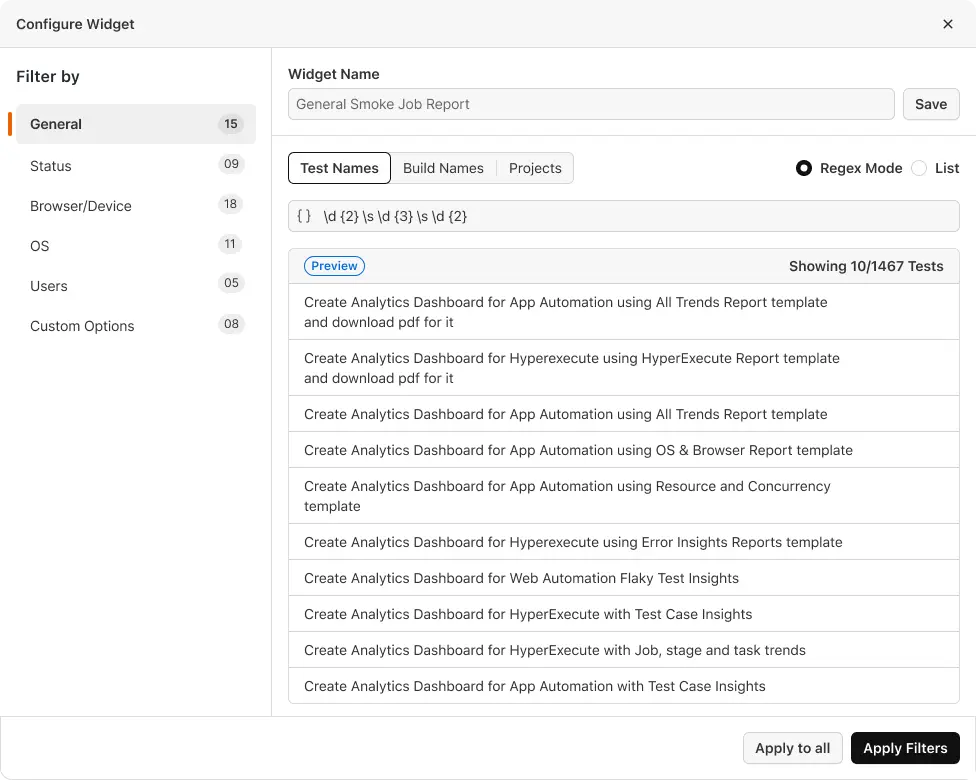The height and width of the screenshot is (780, 976).
Task: Select the General filter category
Action: click(x=135, y=124)
